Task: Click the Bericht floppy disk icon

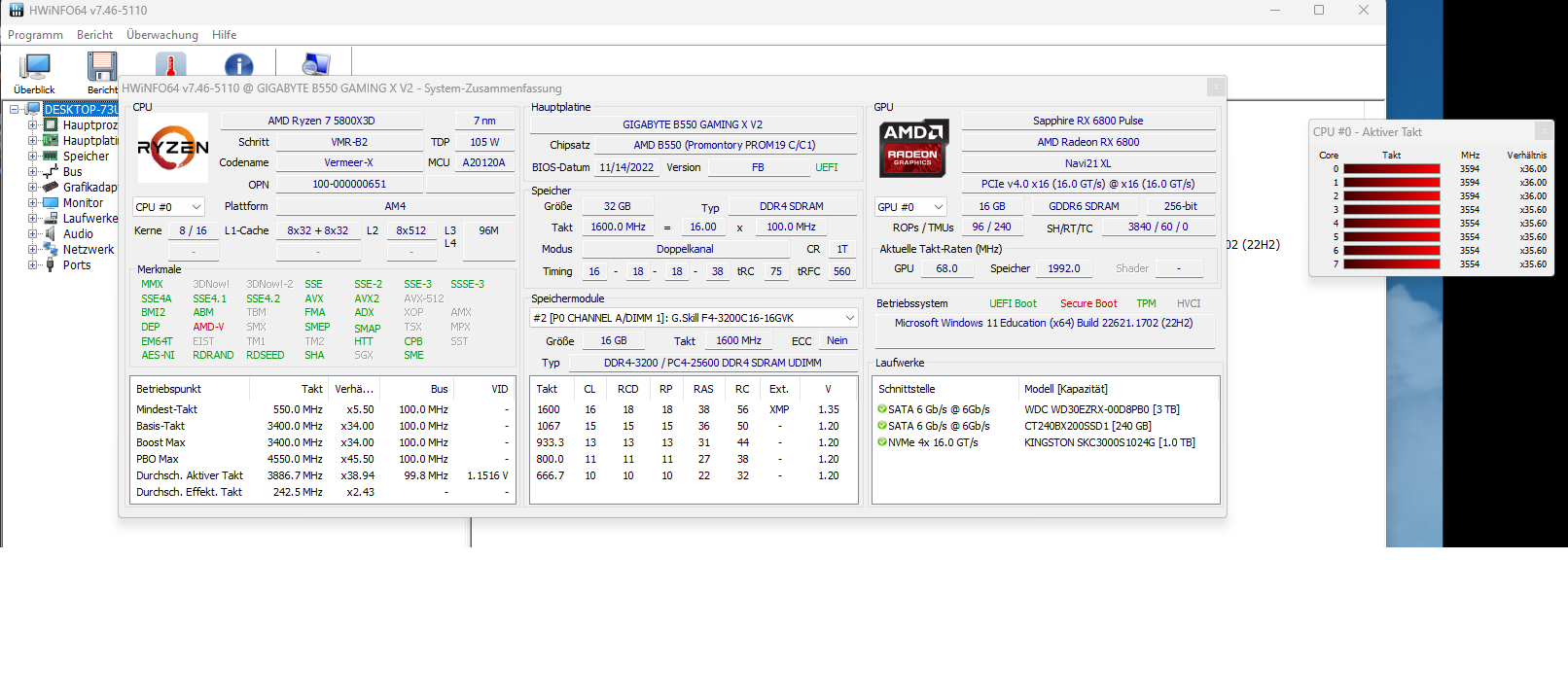Action: [x=102, y=67]
